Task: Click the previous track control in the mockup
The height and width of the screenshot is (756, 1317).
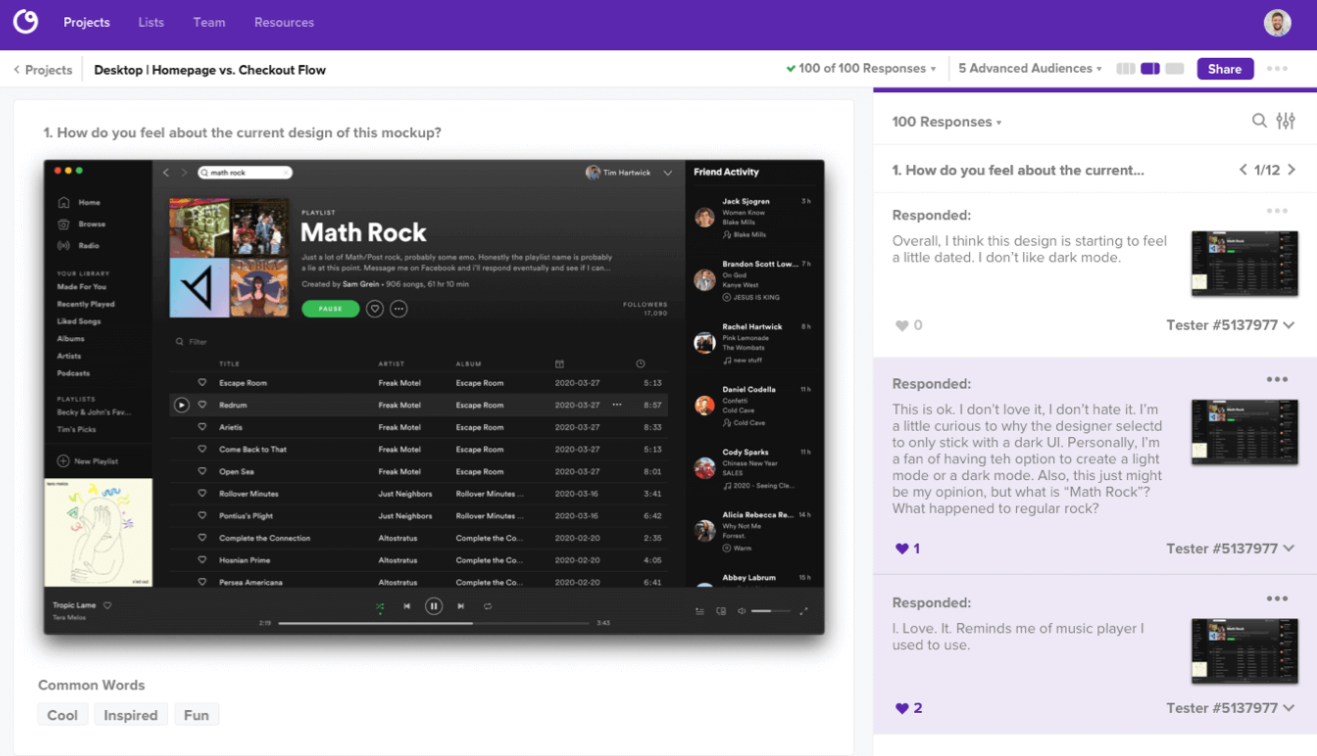Action: (407, 606)
